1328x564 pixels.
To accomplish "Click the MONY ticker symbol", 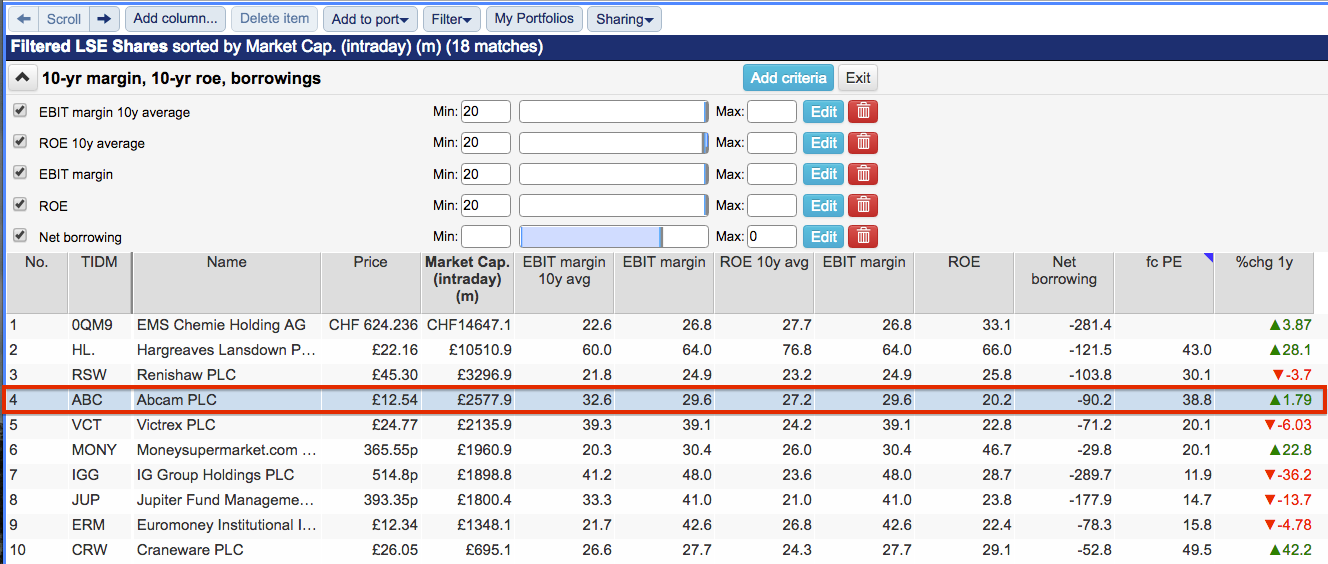I will coord(94,450).
